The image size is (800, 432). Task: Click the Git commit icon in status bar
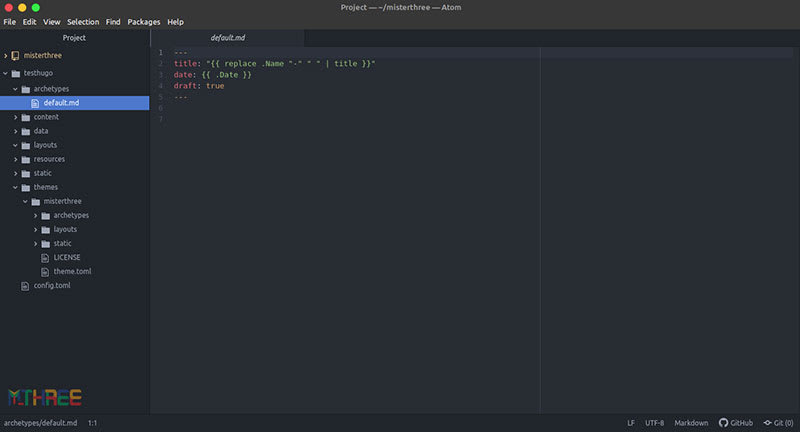(x=767, y=423)
